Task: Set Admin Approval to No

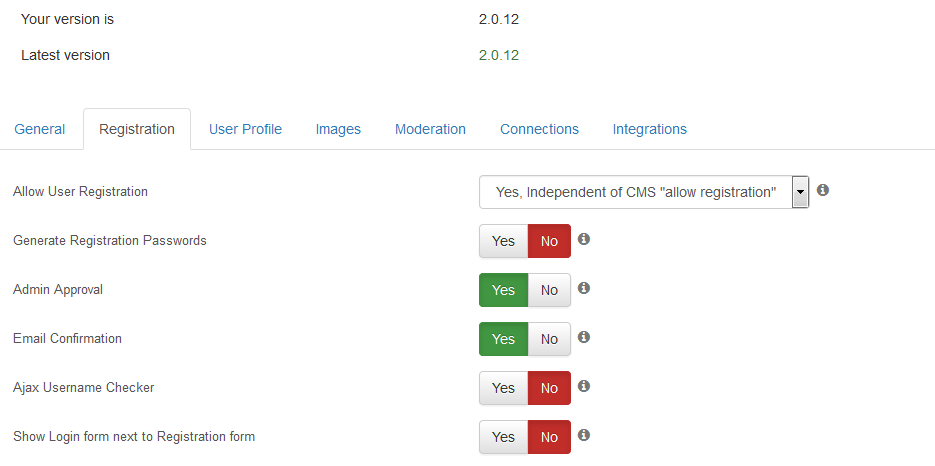Action: (x=549, y=290)
